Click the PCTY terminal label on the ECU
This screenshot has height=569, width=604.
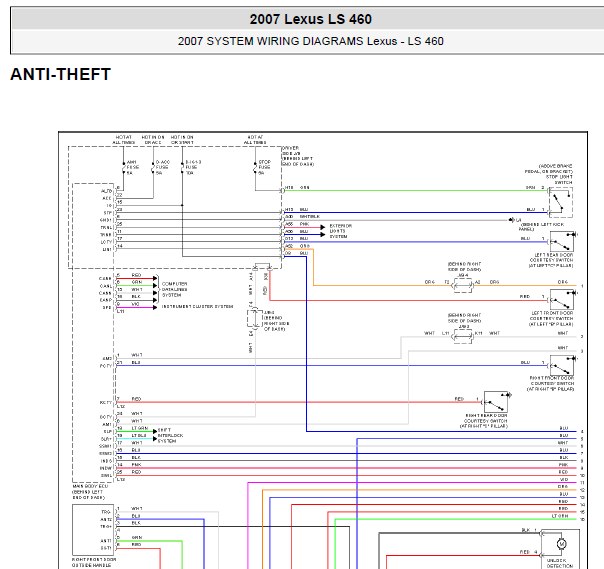click(106, 366)
